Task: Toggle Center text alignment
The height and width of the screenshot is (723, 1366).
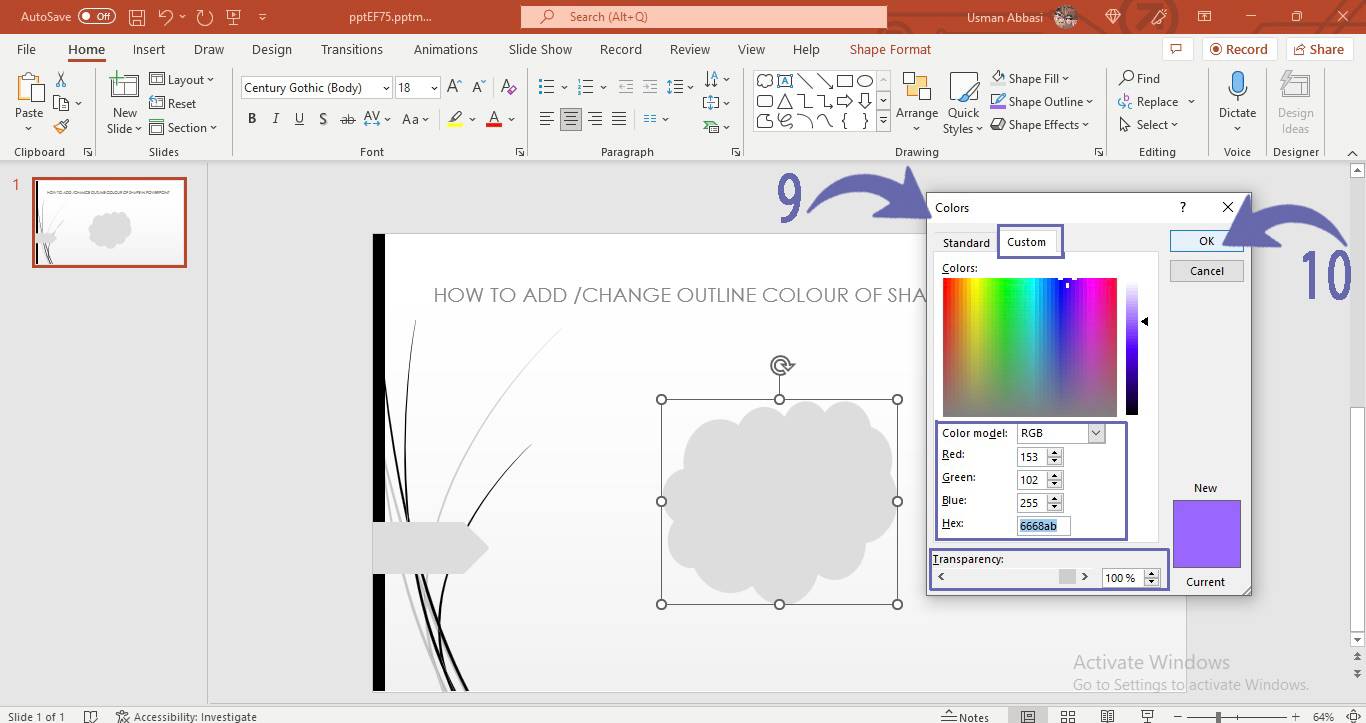Action: coord(570,119)
